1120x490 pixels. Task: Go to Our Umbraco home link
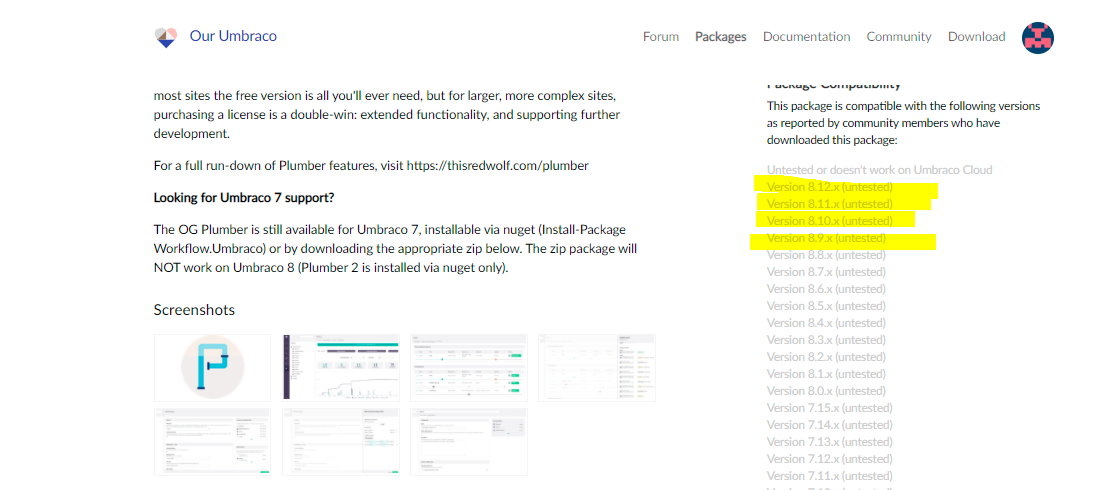[233, 36]
